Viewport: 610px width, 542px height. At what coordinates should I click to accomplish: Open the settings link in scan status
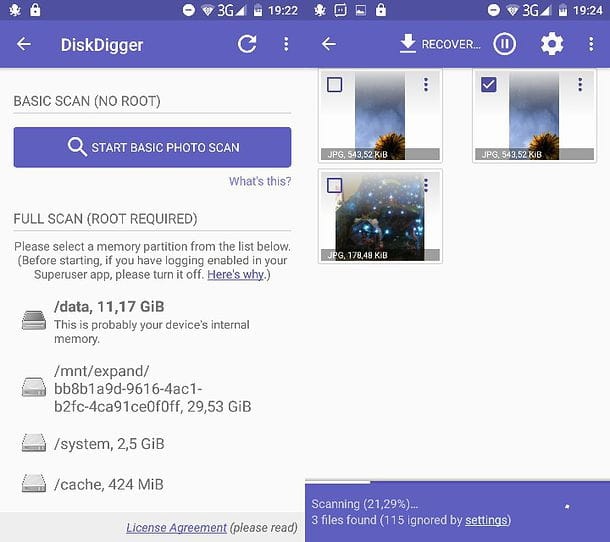click(x=486, y=520)
